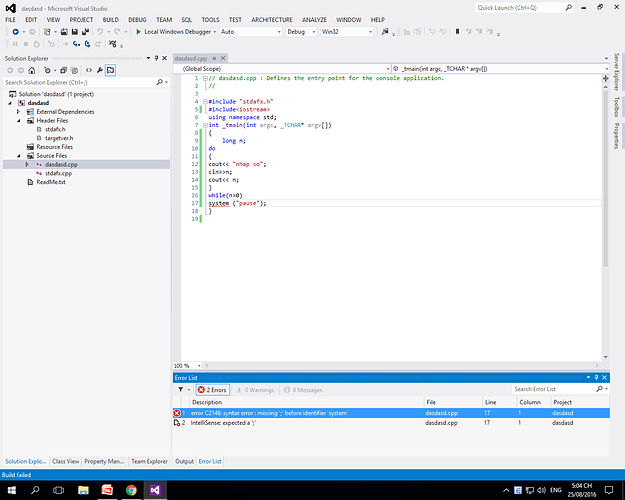
Task: Switch to the Output tab
Action: coord(185,461)
